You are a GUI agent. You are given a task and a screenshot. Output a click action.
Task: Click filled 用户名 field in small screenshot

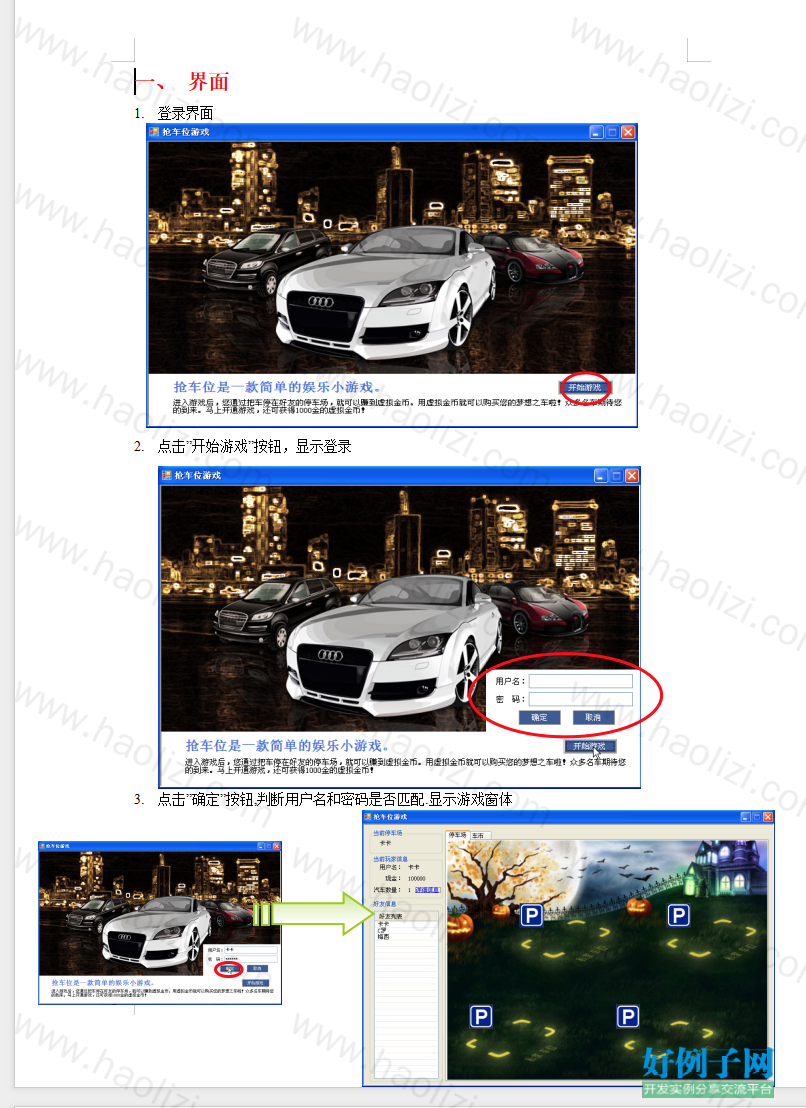coord(251,950)
